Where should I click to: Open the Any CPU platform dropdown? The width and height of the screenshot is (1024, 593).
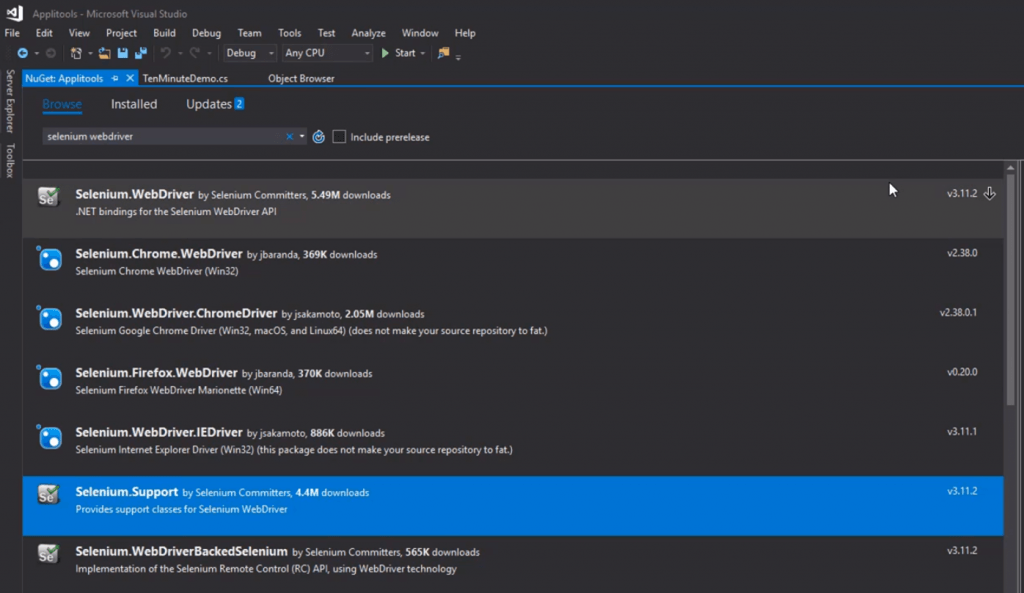click(327, 53)
